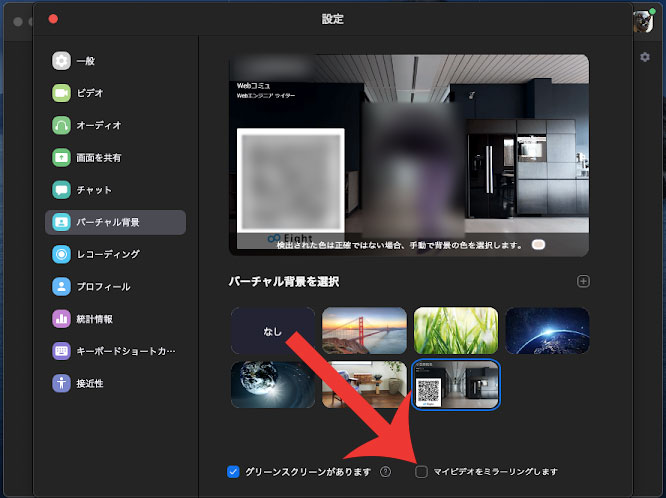Click the profile avatar in the main window

click(x=643, y=21)
